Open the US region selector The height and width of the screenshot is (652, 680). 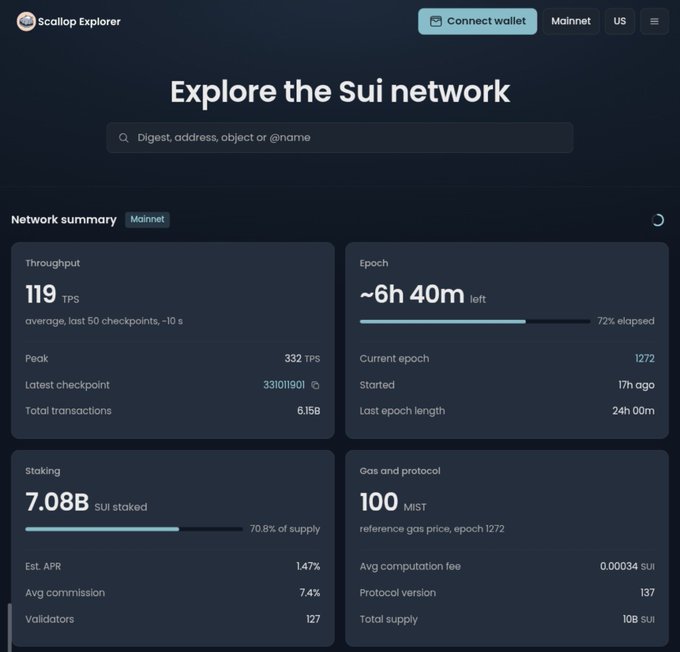pyautogui.click(x=620, y=21)
